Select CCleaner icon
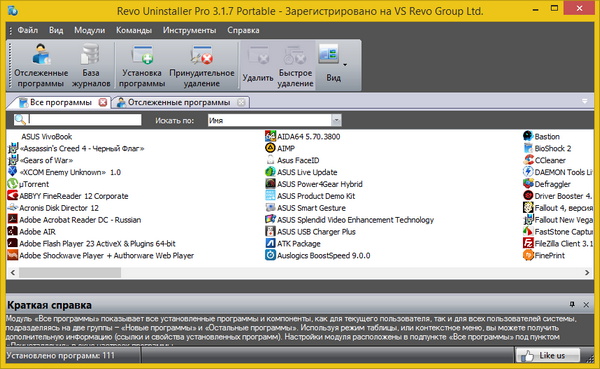 coord(528,160)
